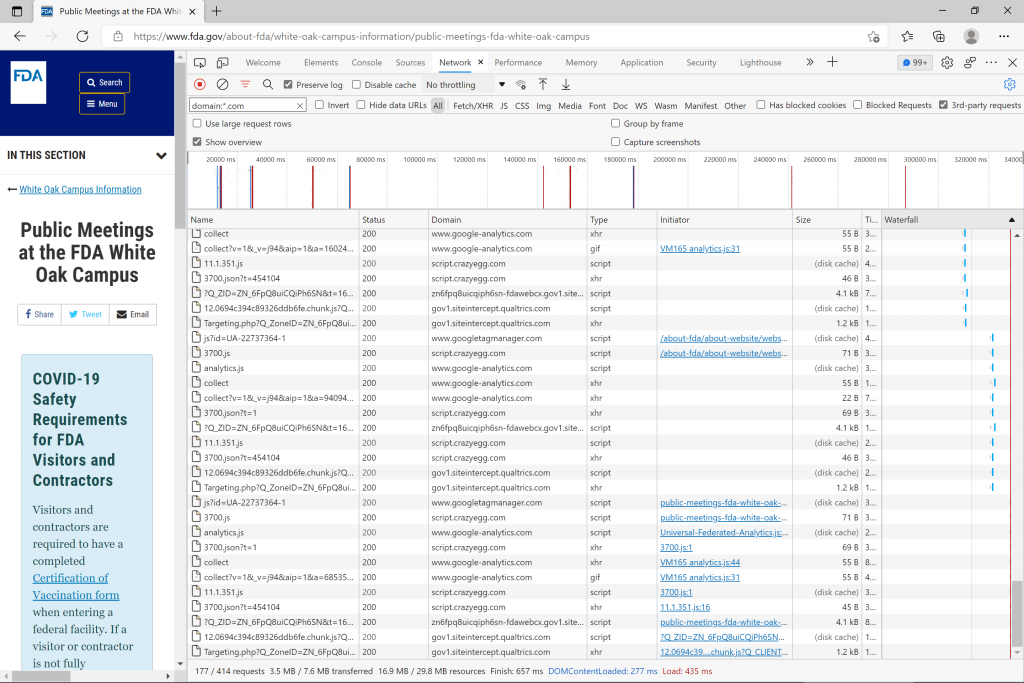1024x683 pixels.
Task: Open Network settings gear on right
Action: click(x=1009, y=85)
